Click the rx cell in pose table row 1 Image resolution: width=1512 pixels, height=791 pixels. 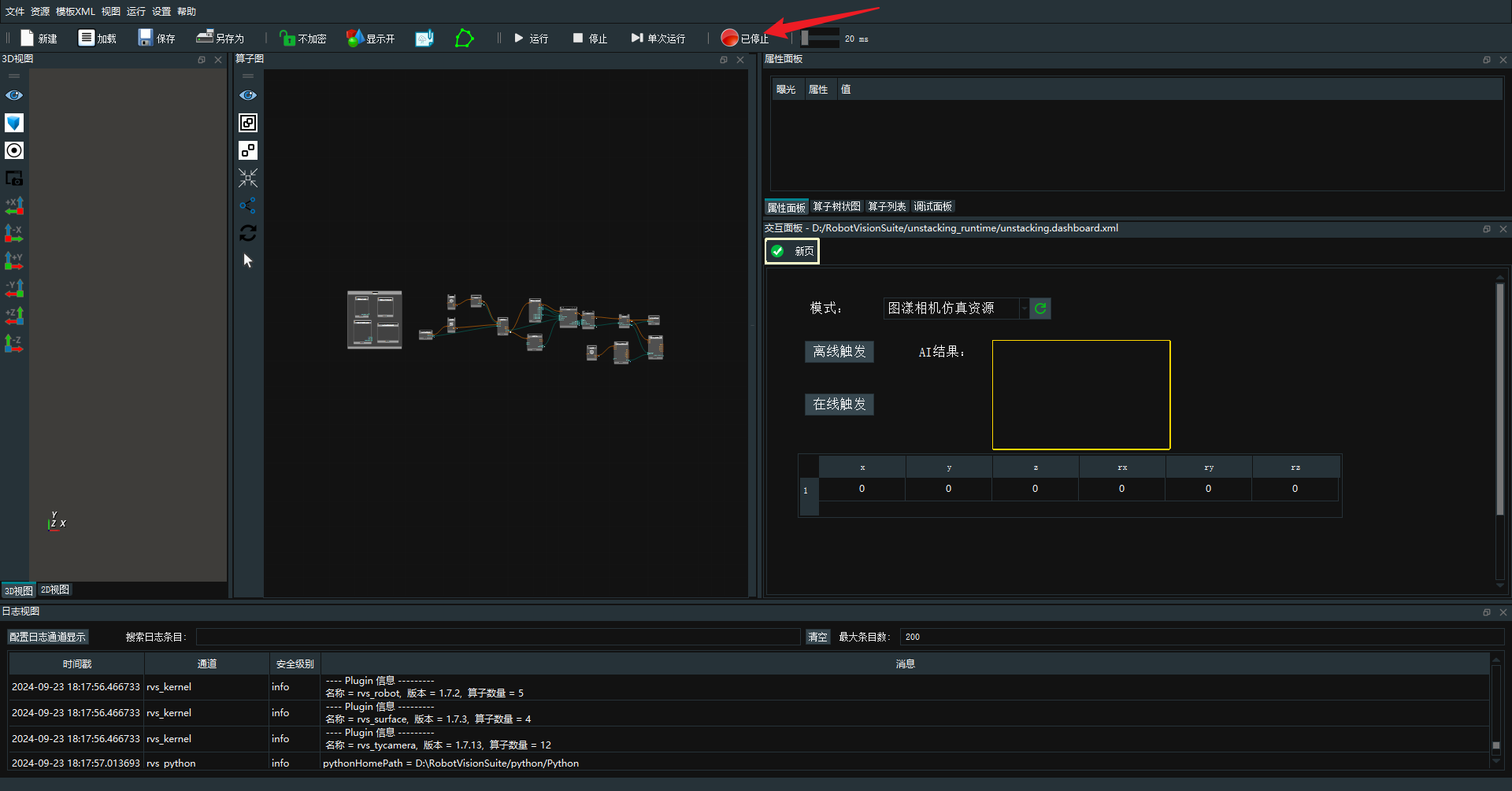click(x=1121, y=489)
